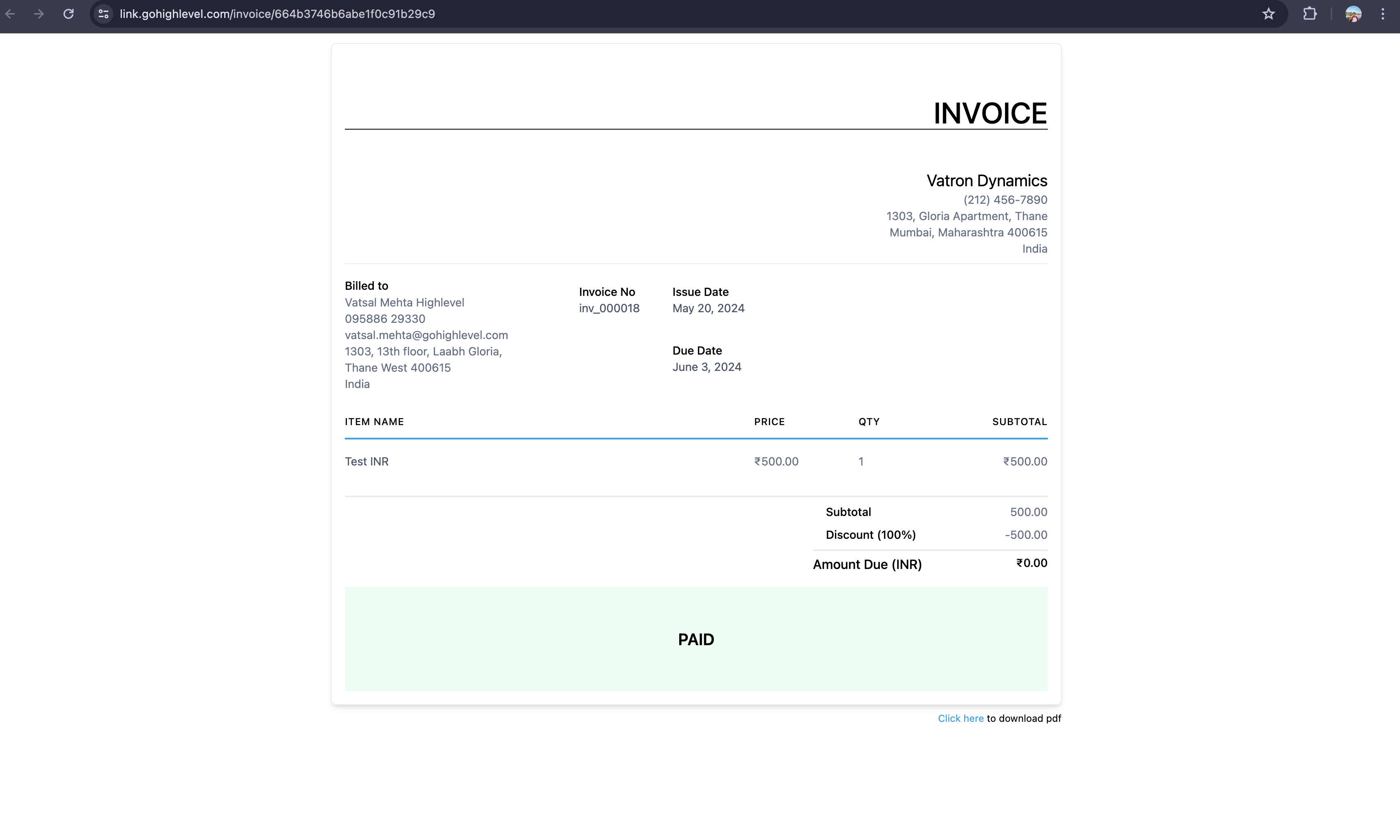
Task: Open the browser extensions puzzle icon
Action: coord(1310,13)
